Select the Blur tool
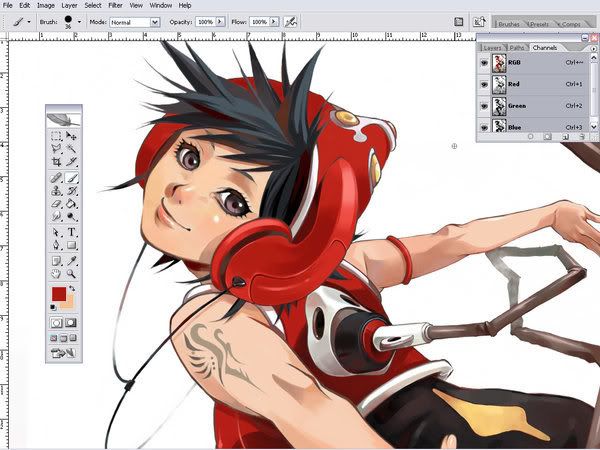Screen dimensions: 600x450 pyautogui.click(x=56, y=217)
